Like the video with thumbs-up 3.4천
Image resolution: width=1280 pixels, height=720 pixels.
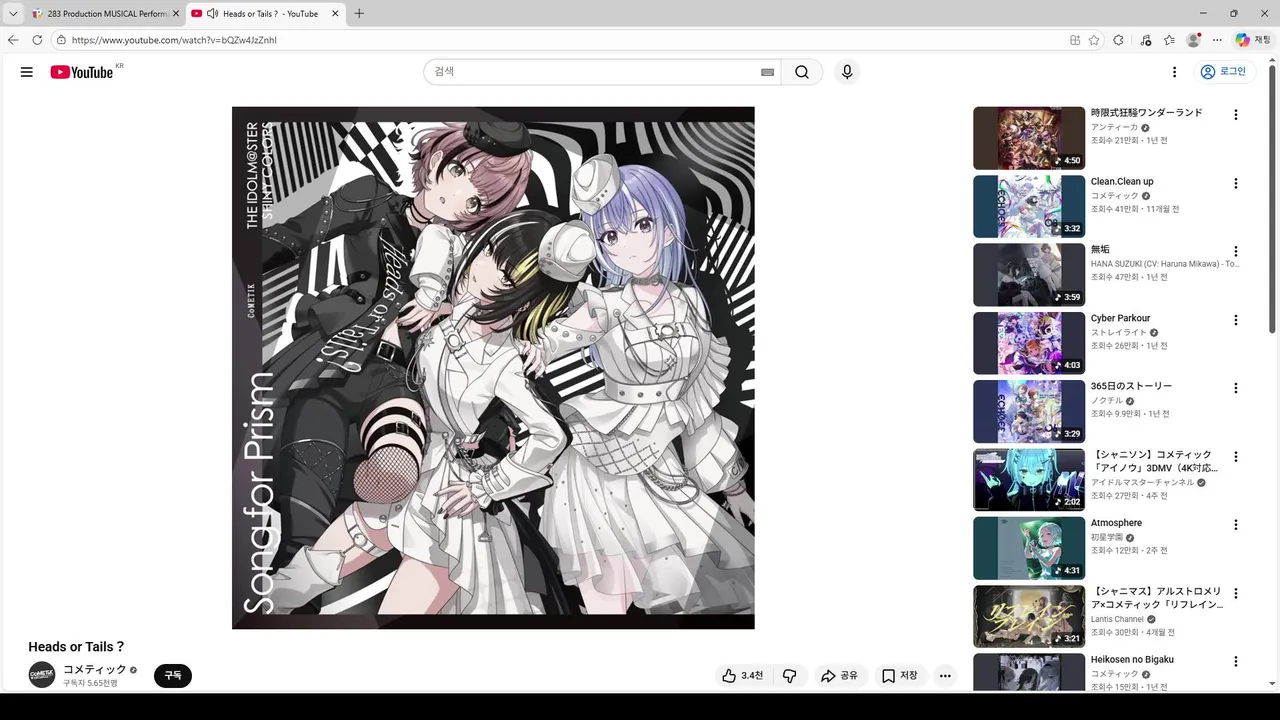pos(742,676)
